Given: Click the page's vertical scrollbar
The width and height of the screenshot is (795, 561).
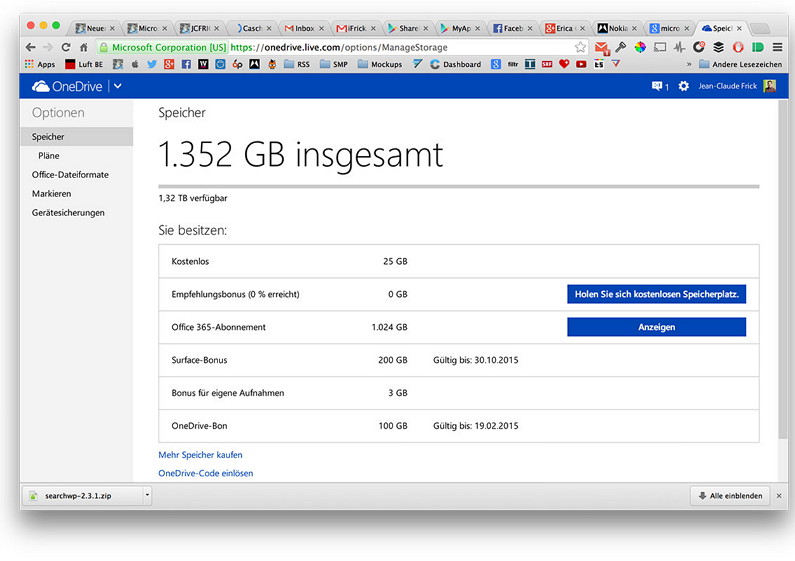Looking at the screenshot, I should point(783,269).
